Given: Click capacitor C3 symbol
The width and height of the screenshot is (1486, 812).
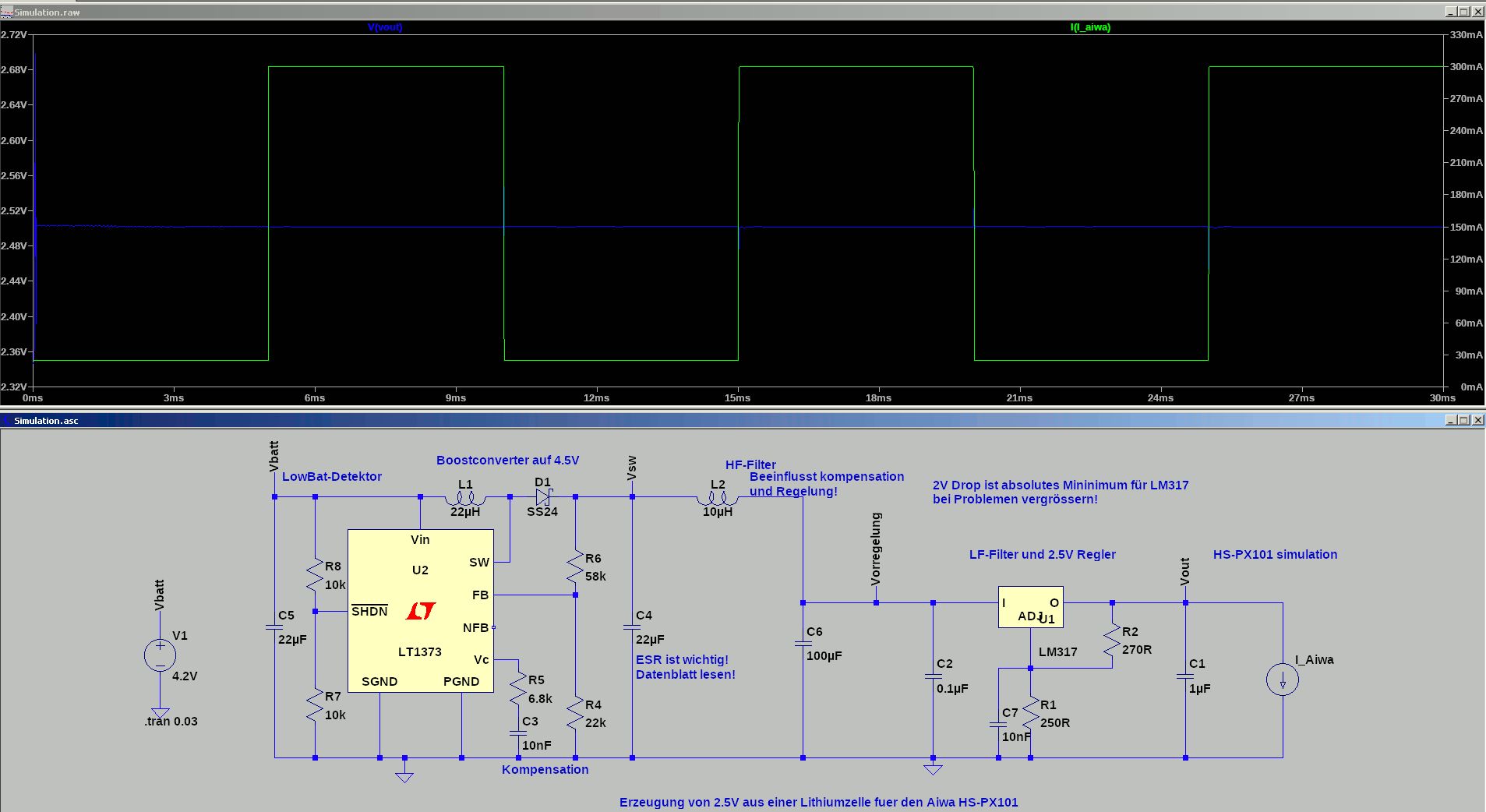Looking at the screenshot, I should pos(518,733).
